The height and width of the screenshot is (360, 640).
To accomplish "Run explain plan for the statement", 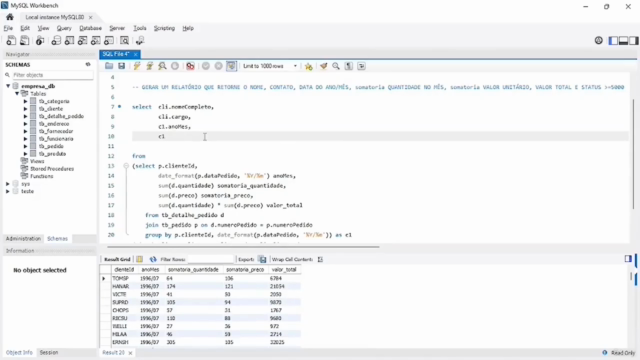I will tap(162, 66).
